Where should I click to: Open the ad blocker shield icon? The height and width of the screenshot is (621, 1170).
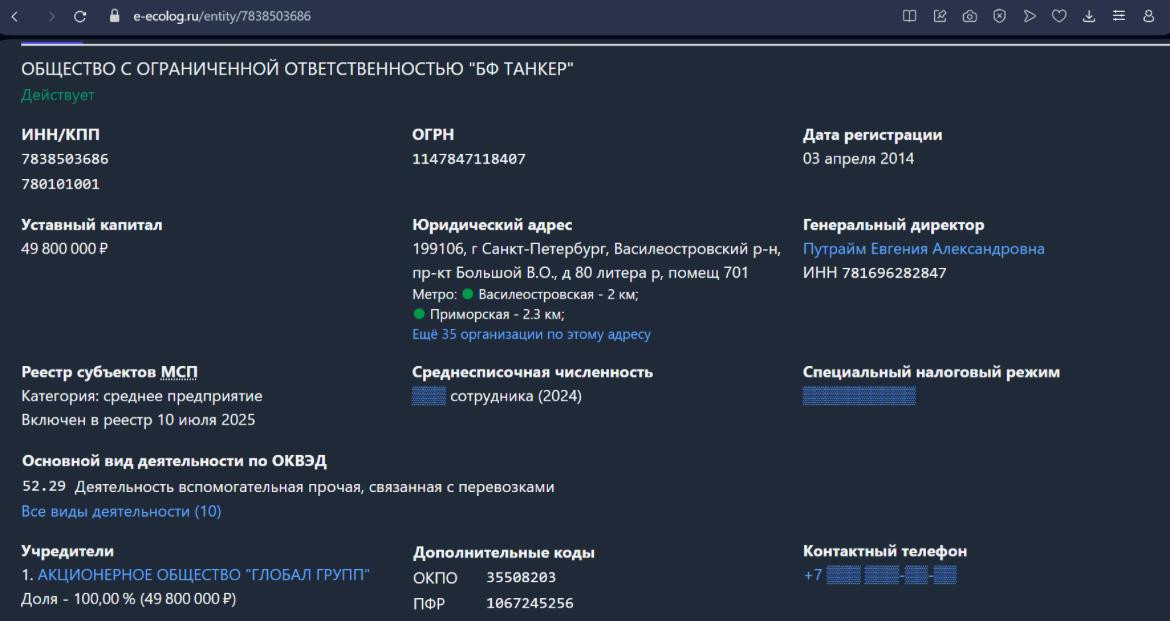(999, 16)
